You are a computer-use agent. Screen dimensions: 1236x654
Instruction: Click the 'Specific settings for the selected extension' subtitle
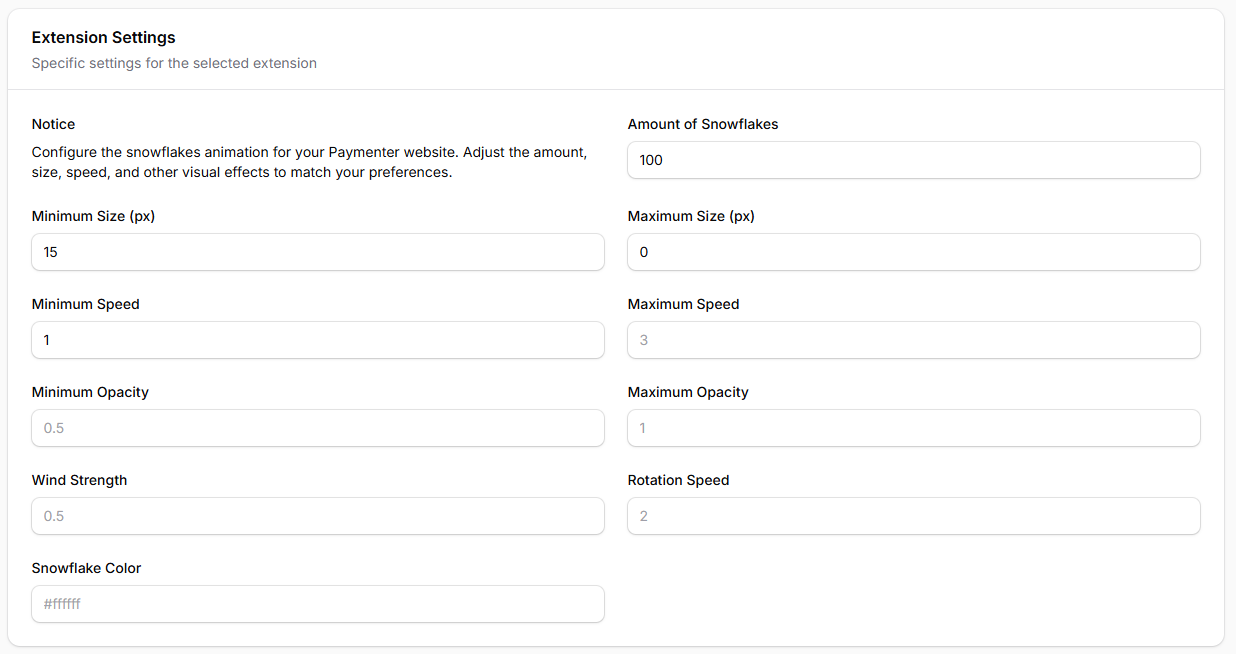point(174,63)
